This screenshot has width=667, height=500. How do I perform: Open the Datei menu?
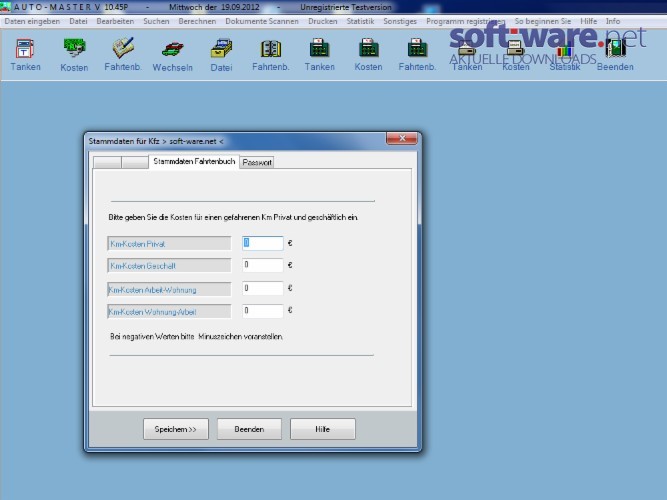[x=78, y=21]
